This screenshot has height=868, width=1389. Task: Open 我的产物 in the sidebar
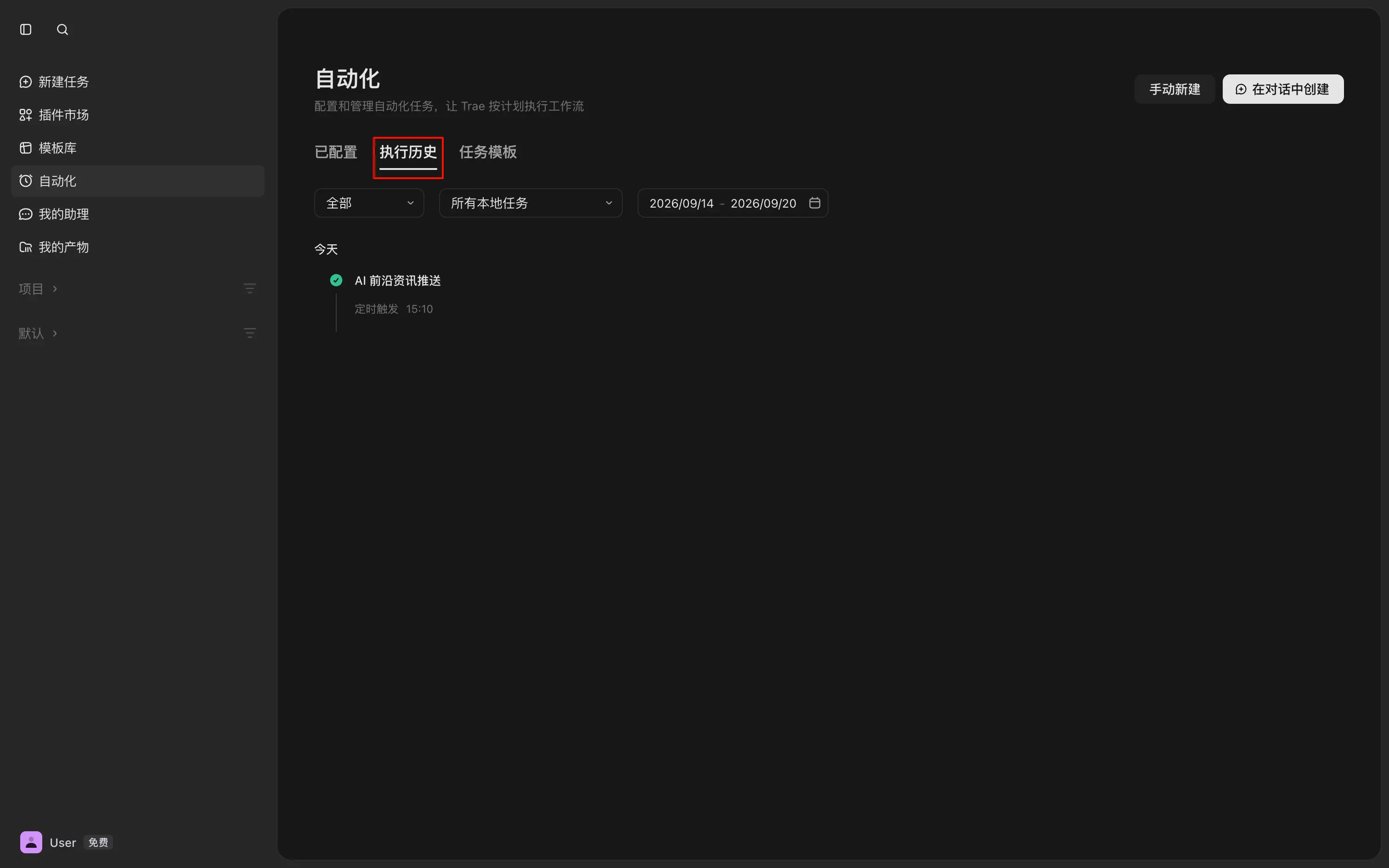[x=138, y=247]
